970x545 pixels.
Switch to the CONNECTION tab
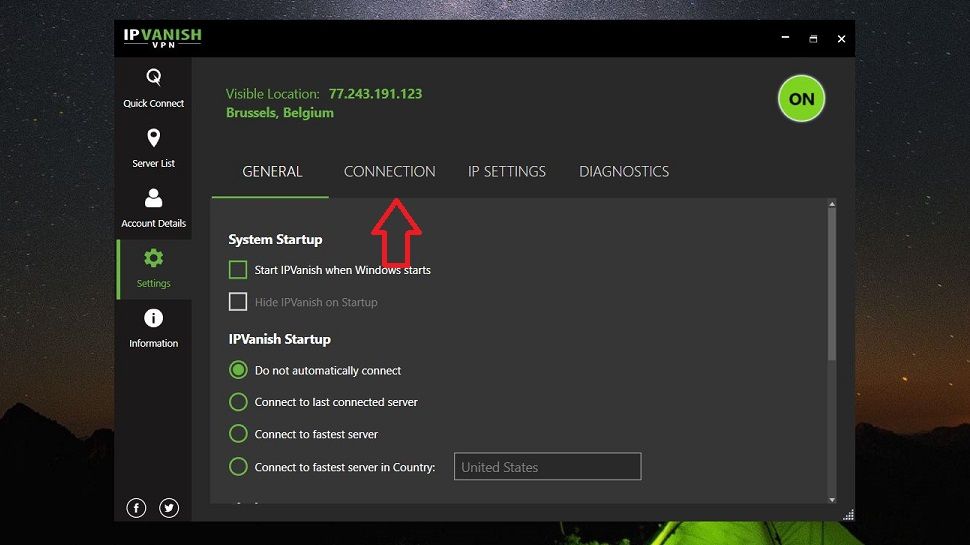[x=390, y=171]
